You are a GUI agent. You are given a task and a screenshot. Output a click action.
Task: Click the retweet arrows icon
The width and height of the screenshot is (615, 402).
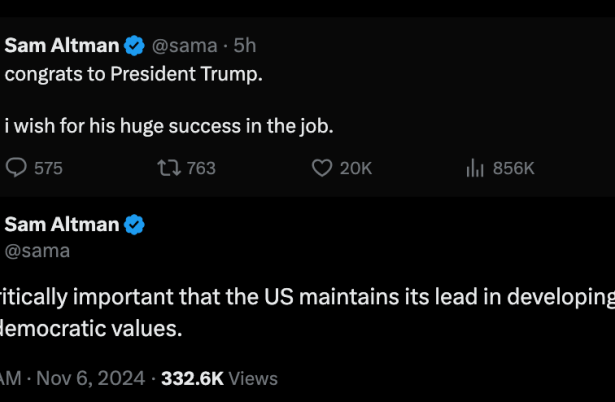[x=168, y=168]
